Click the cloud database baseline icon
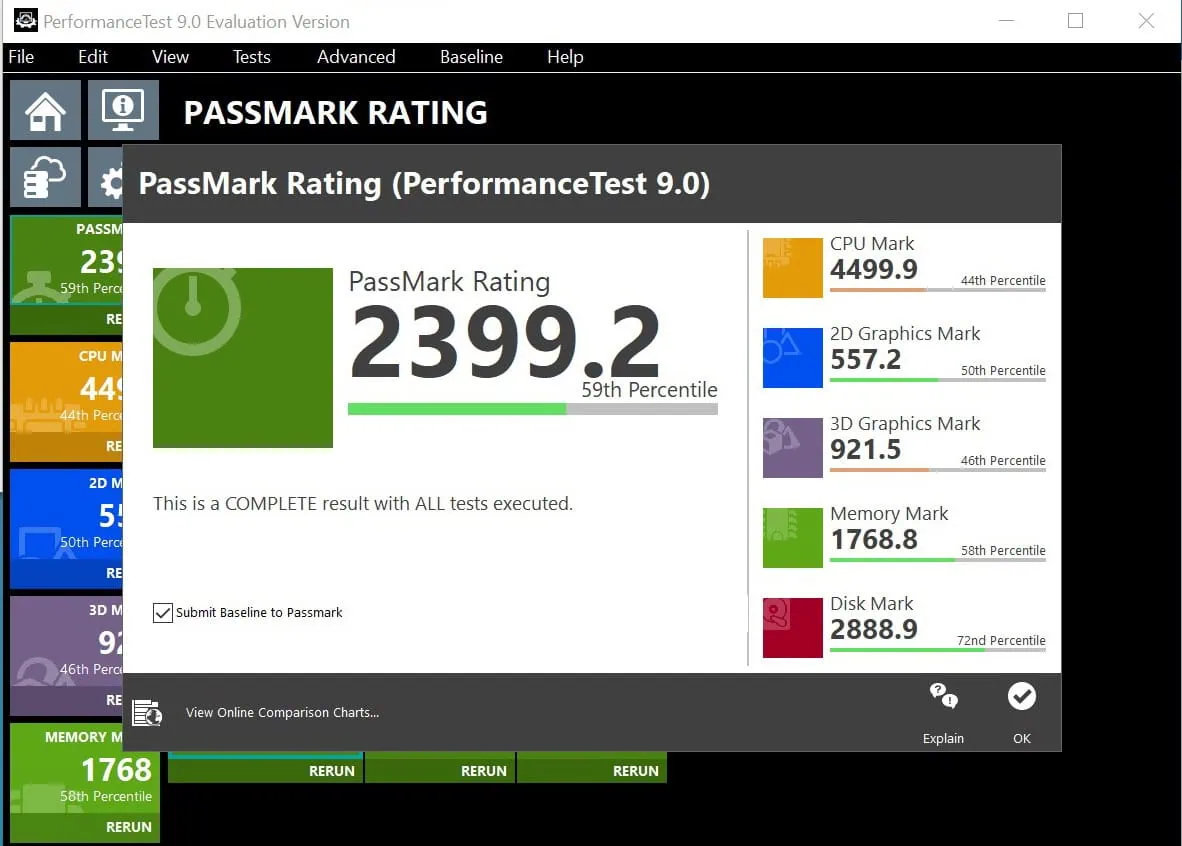 [x=45, y=178]
